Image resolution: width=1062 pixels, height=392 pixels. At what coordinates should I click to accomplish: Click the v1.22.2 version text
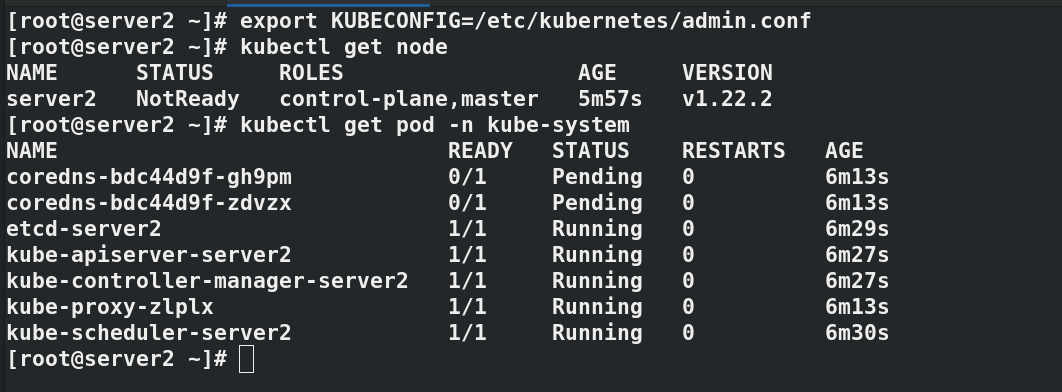(x=727, y=99)
